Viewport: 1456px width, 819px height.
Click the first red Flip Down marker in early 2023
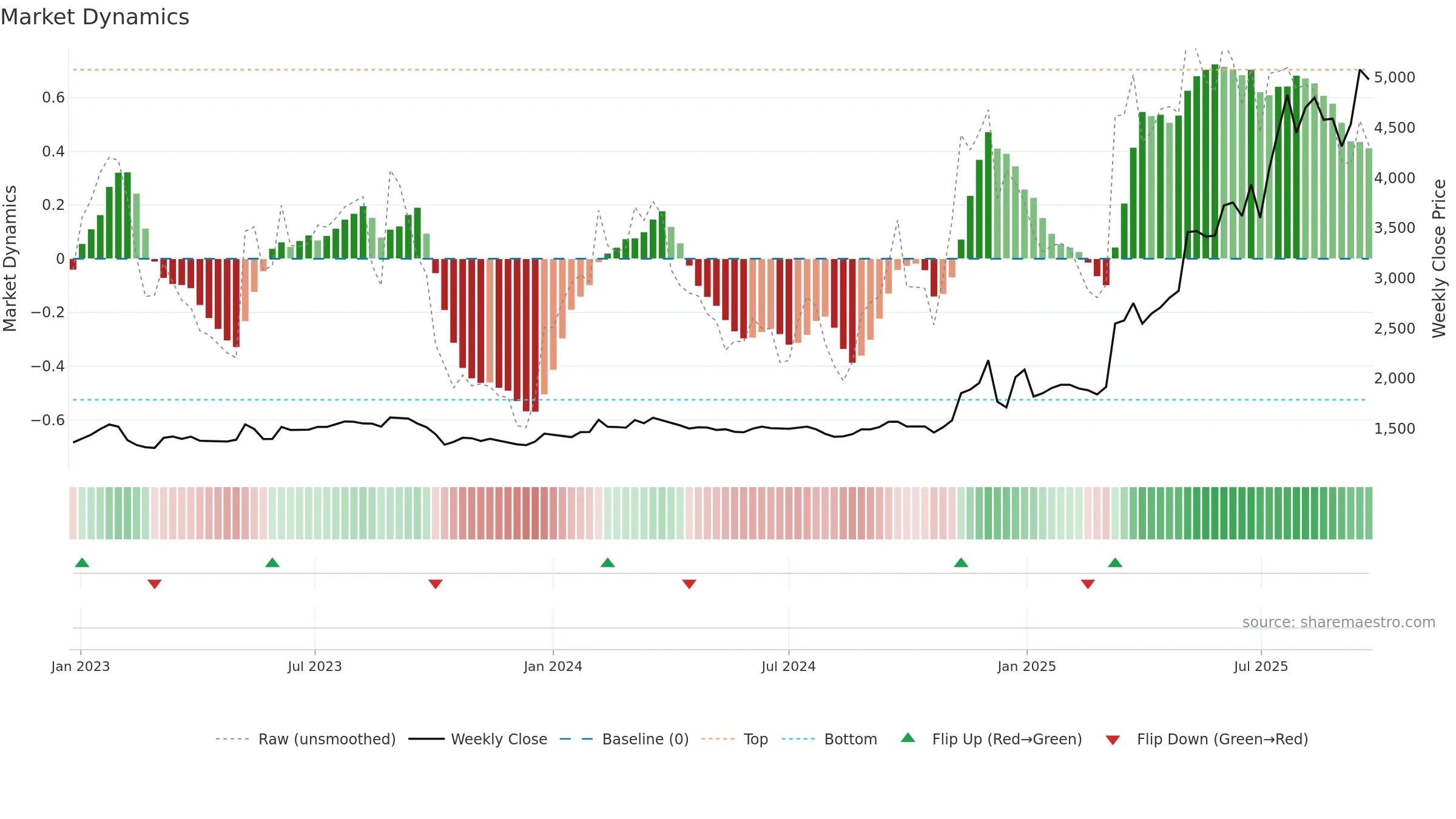click(155, 584)
